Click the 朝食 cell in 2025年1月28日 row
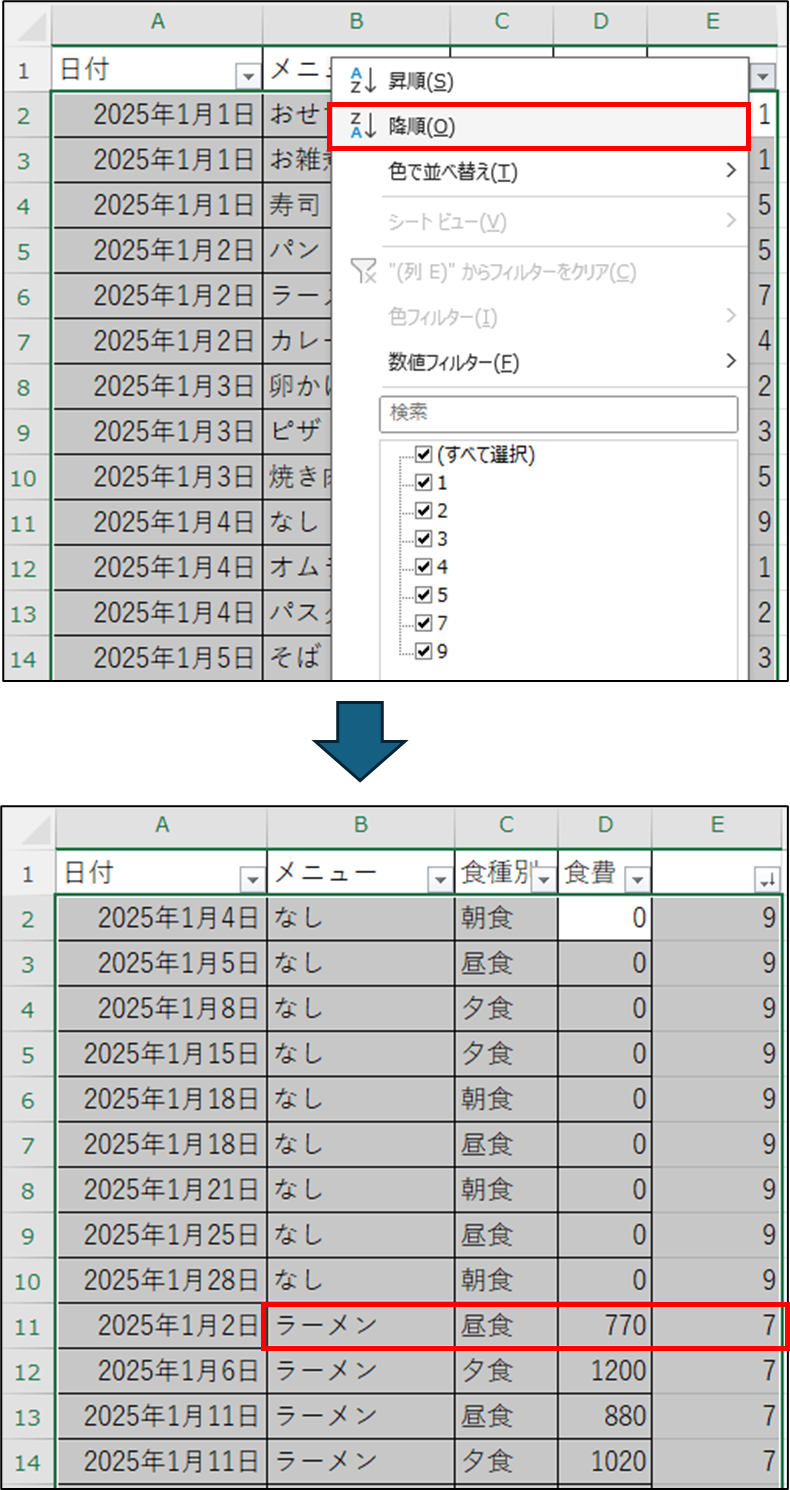The image size is (790, 1490). pos(507,1279)
